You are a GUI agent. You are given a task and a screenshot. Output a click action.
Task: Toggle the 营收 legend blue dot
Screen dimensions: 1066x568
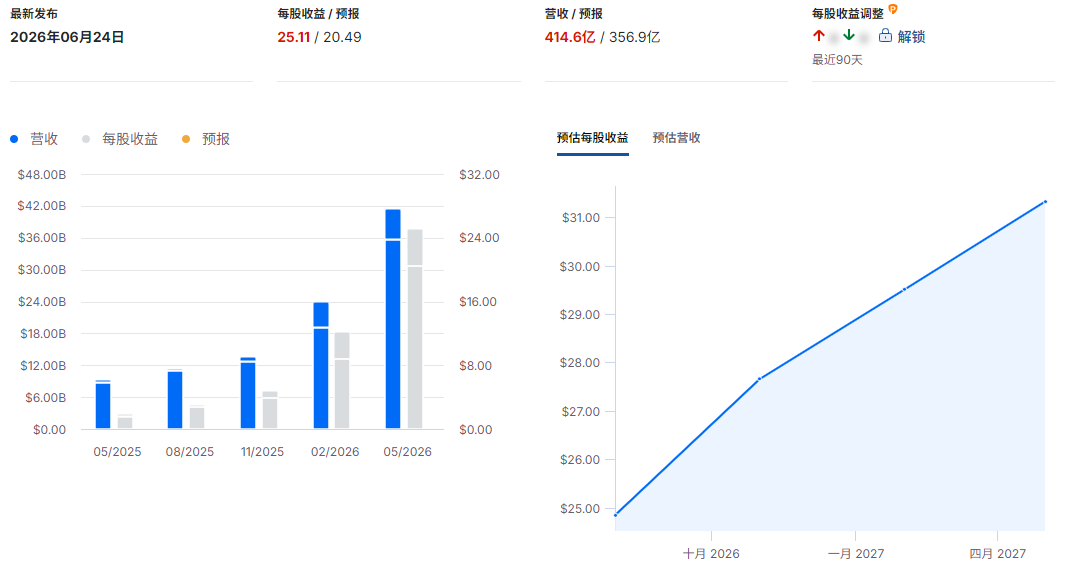pos(14,139)
